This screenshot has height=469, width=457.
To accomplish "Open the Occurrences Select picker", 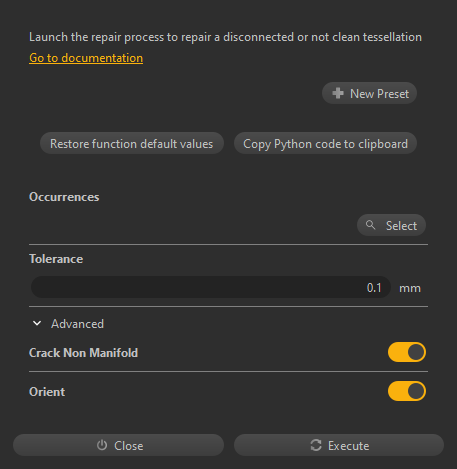I will tap(391, 225).
